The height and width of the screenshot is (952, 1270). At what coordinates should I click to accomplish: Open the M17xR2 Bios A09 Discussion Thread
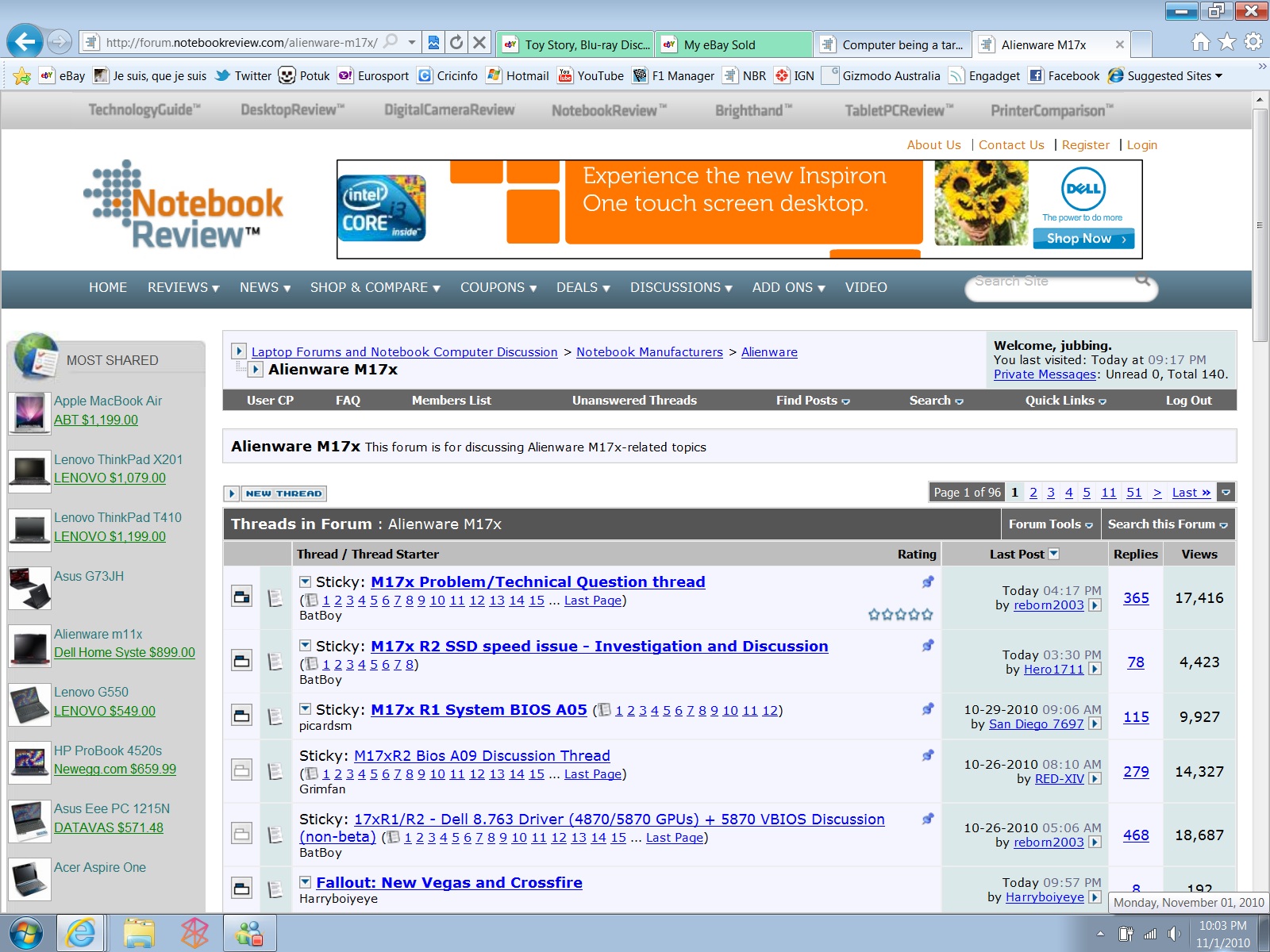point(482,756)
